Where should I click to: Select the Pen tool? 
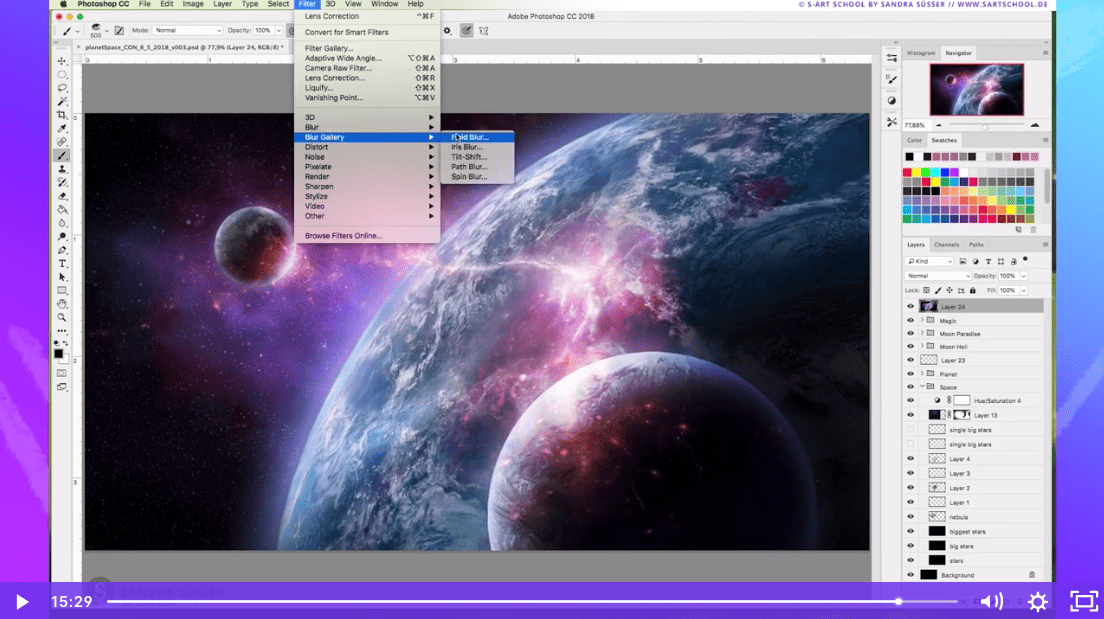tap(62, 250)
